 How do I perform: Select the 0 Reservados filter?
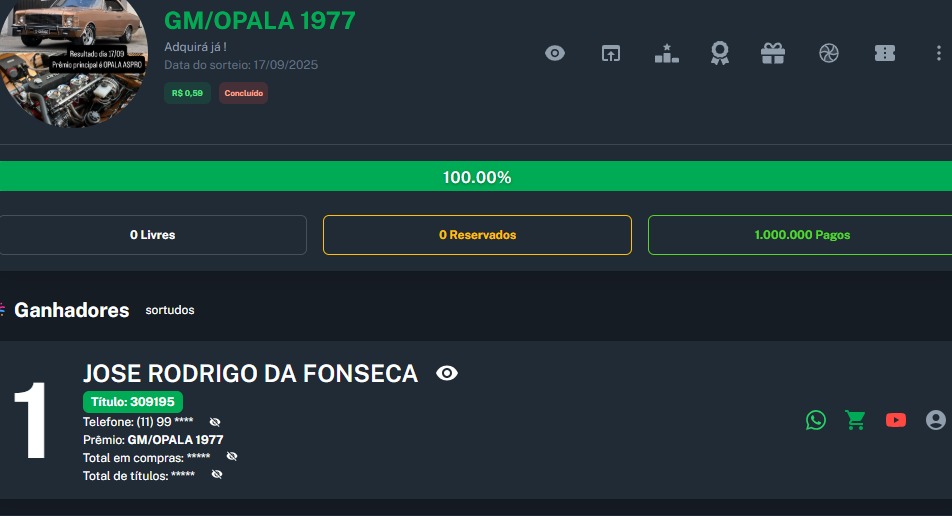(x=477, y=235)
